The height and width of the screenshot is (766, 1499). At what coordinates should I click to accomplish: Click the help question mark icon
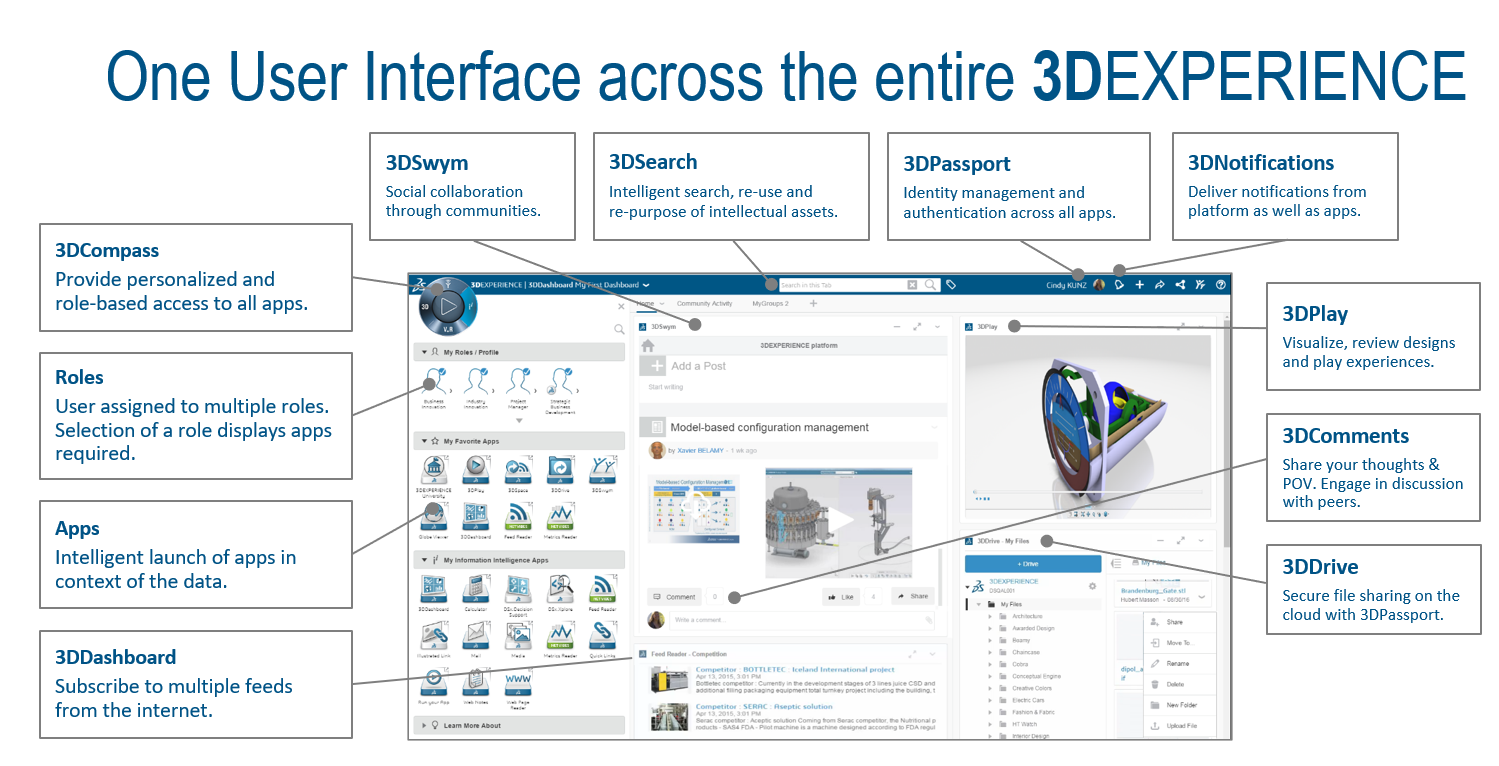point(1221,284)
